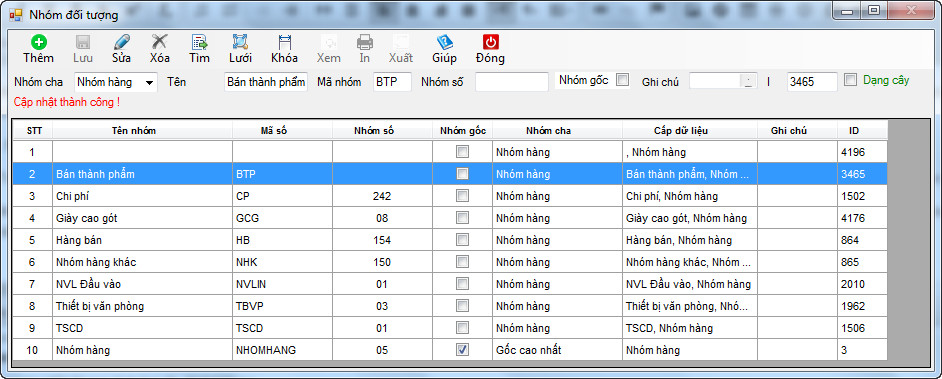
Task: Click the Mã nhóm input field
Action: click(x=392, y=82)
